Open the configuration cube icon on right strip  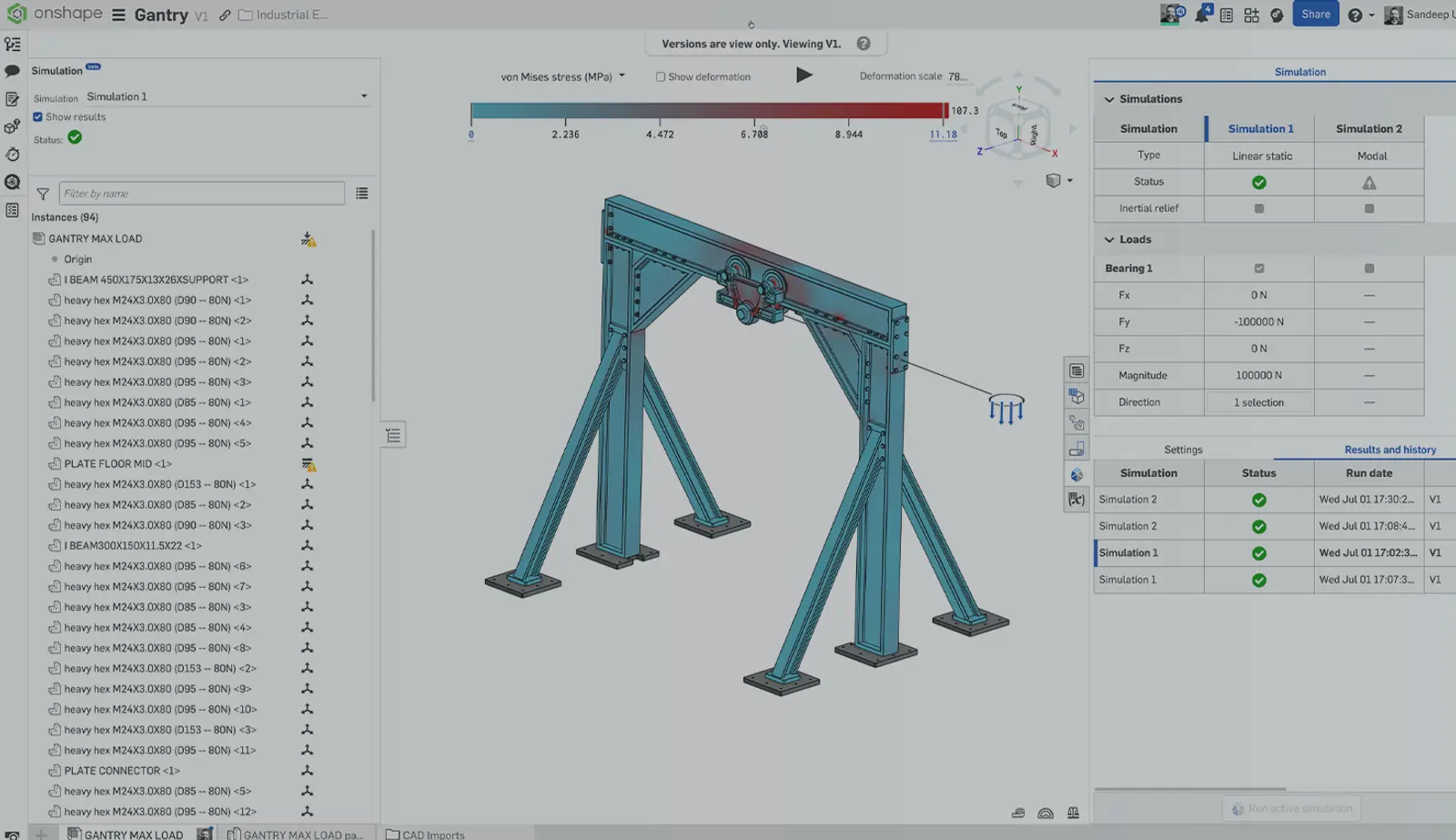(x=1077, y=397)
